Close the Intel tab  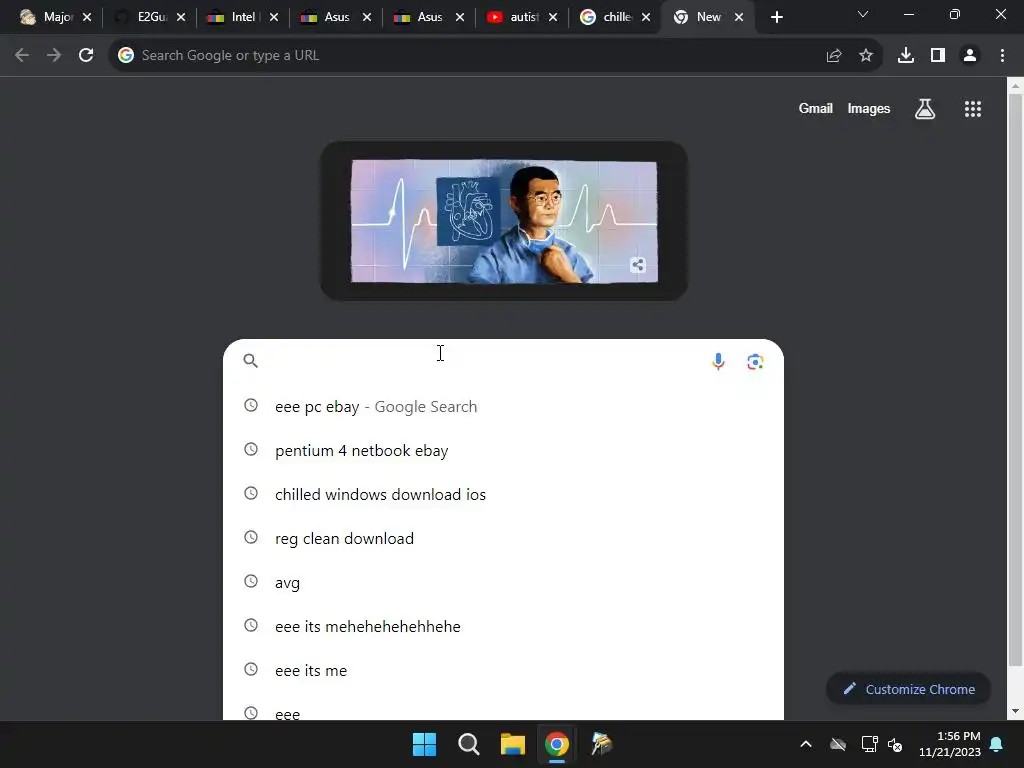coord(274,18)
